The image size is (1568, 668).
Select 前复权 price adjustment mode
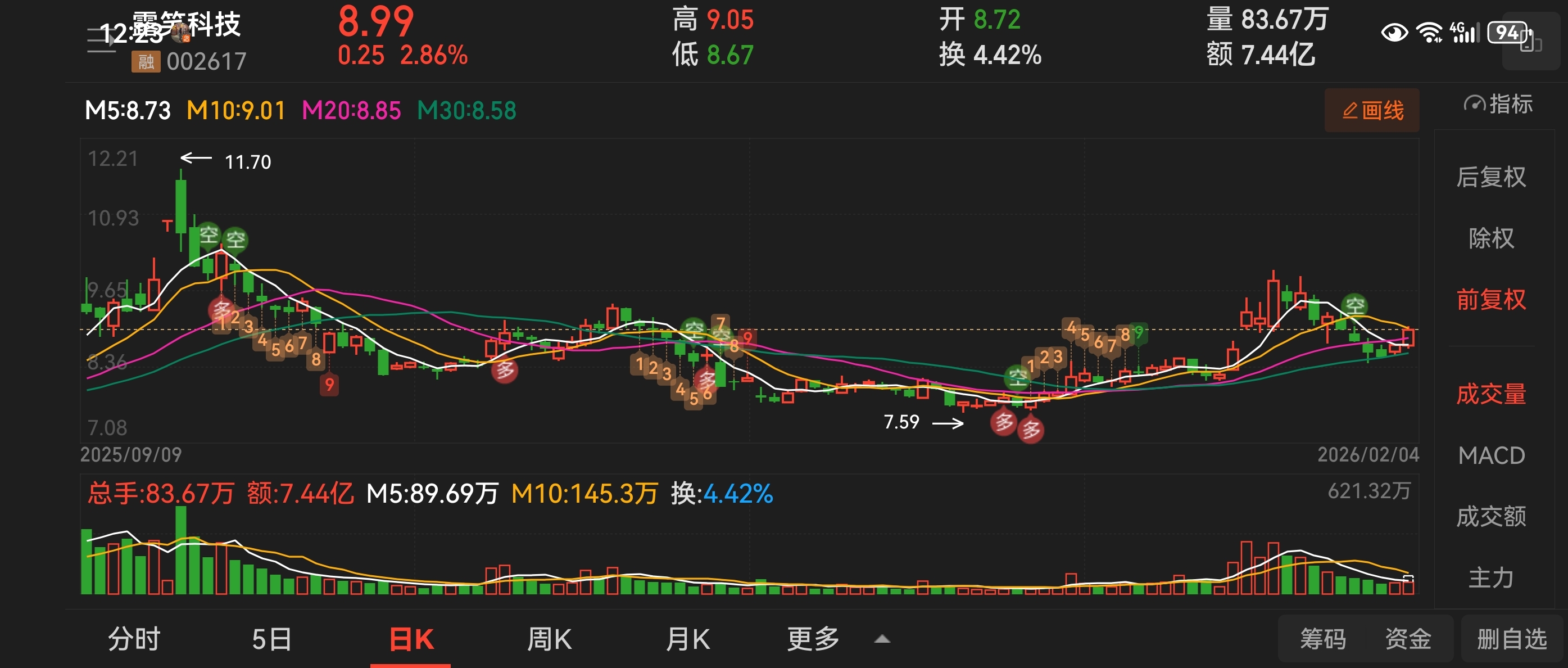(x=1490, y=300)
